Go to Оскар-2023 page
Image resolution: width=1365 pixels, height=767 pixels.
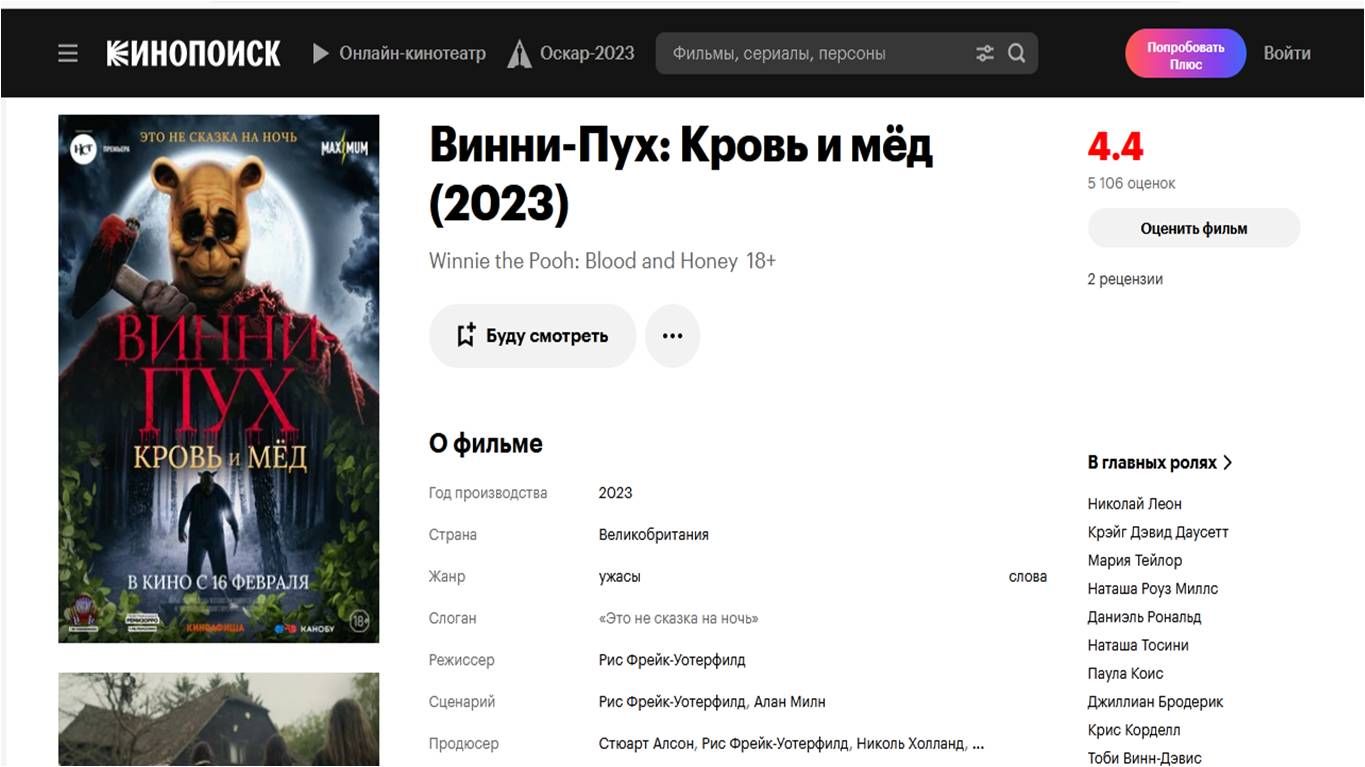[587, 54]
